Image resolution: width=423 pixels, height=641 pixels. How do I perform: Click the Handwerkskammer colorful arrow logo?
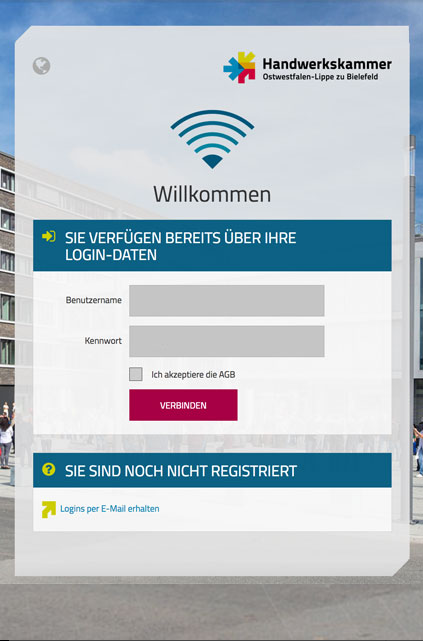tap(239, 67)
